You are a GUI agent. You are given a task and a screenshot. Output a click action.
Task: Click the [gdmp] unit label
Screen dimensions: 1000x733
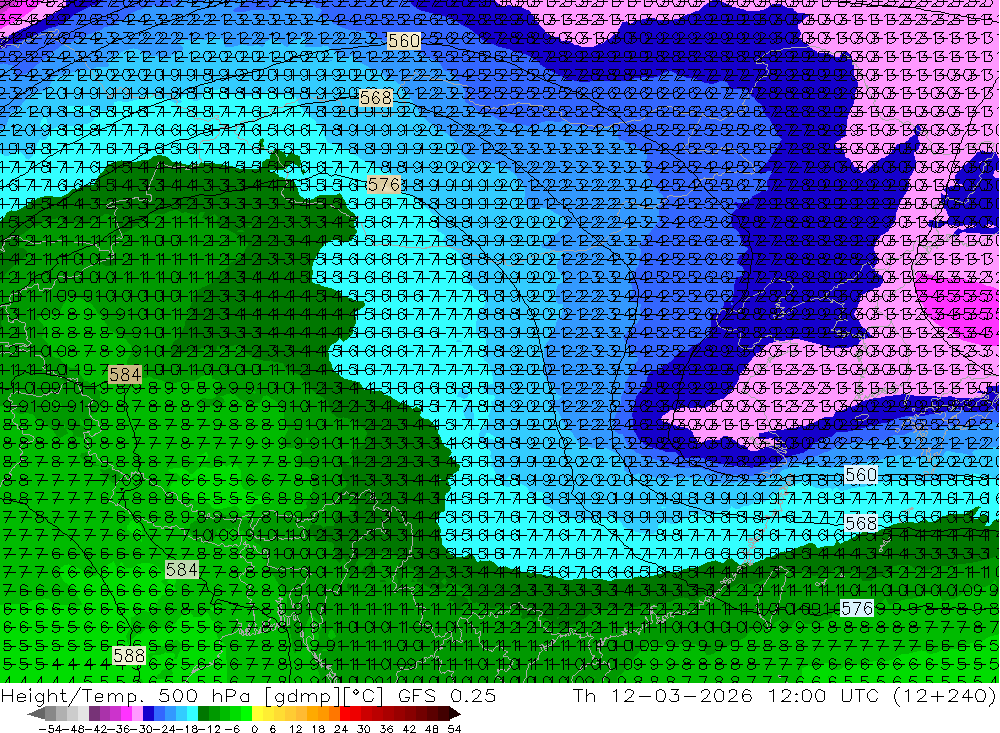pos(304,696)
